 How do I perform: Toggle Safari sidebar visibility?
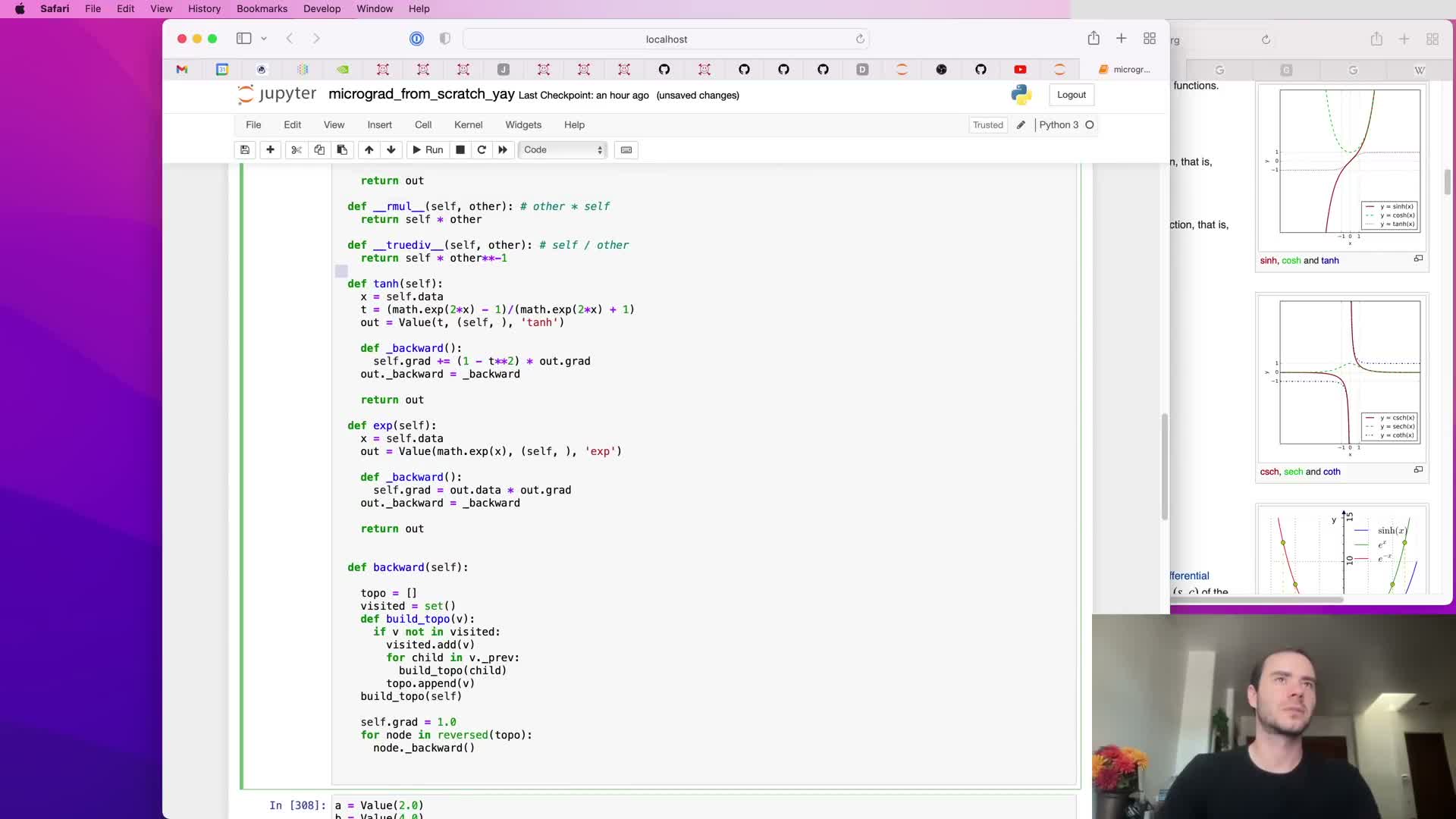243,39
